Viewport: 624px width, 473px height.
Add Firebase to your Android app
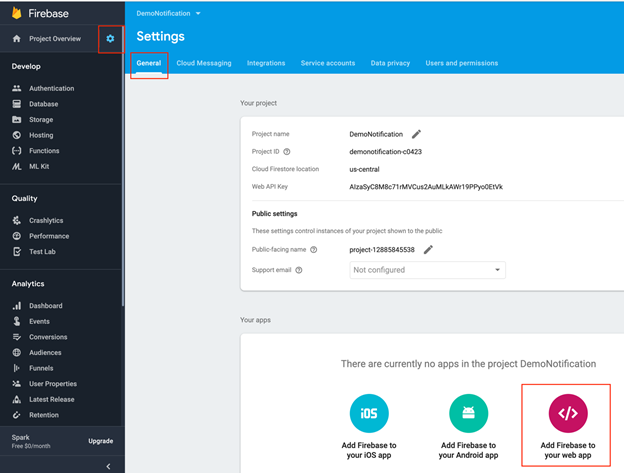tap(468, 426)
